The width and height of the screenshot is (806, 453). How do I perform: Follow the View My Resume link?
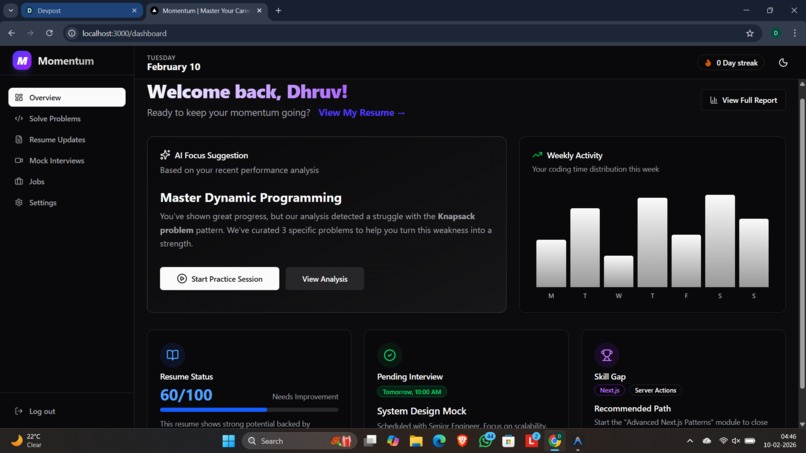click(361, 113)
